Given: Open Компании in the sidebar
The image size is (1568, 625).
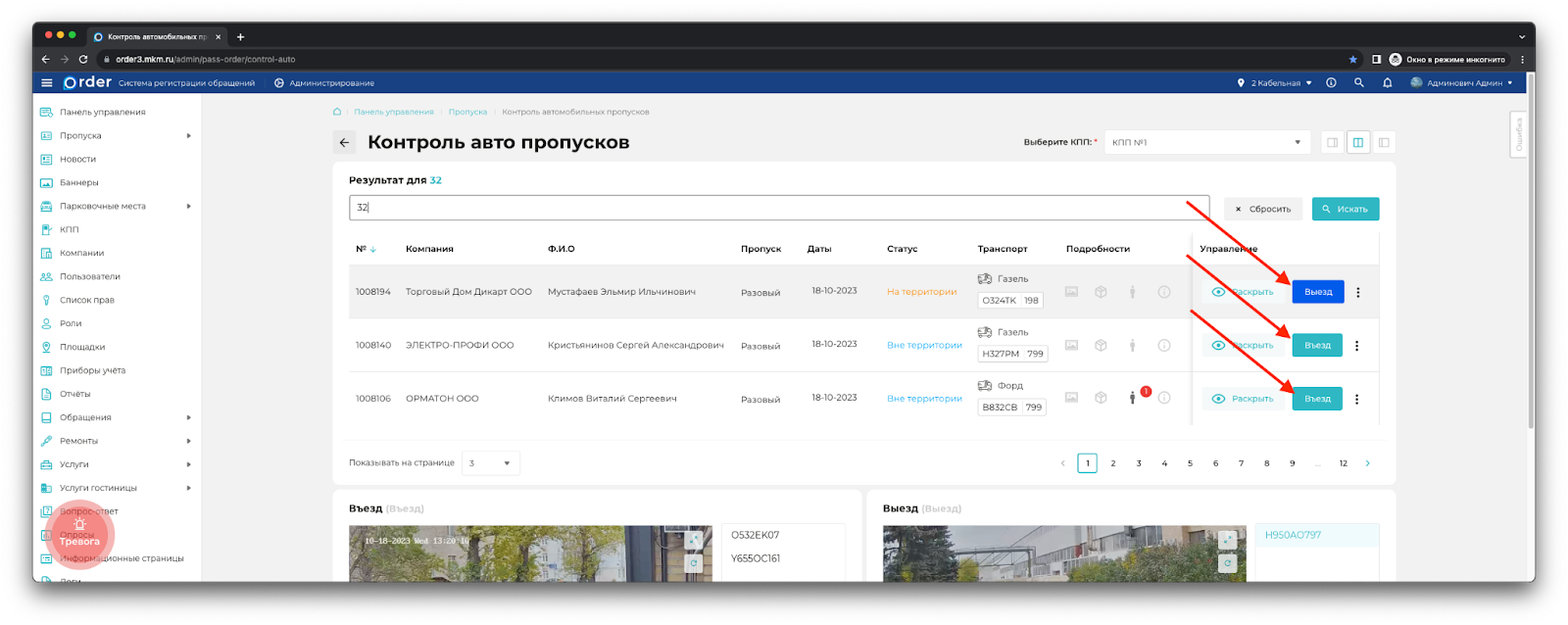Looking at the screenshot, I should click(x=81, y=253).
